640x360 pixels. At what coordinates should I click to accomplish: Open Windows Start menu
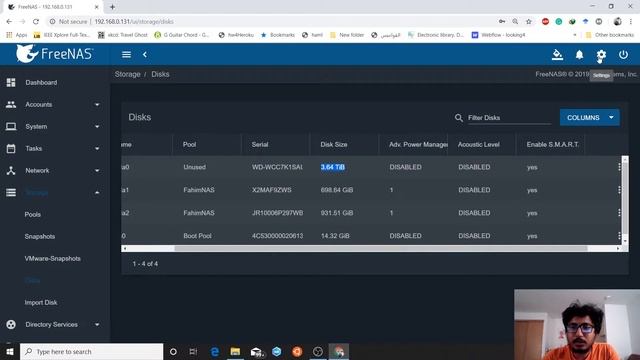[x=10, y=351]
